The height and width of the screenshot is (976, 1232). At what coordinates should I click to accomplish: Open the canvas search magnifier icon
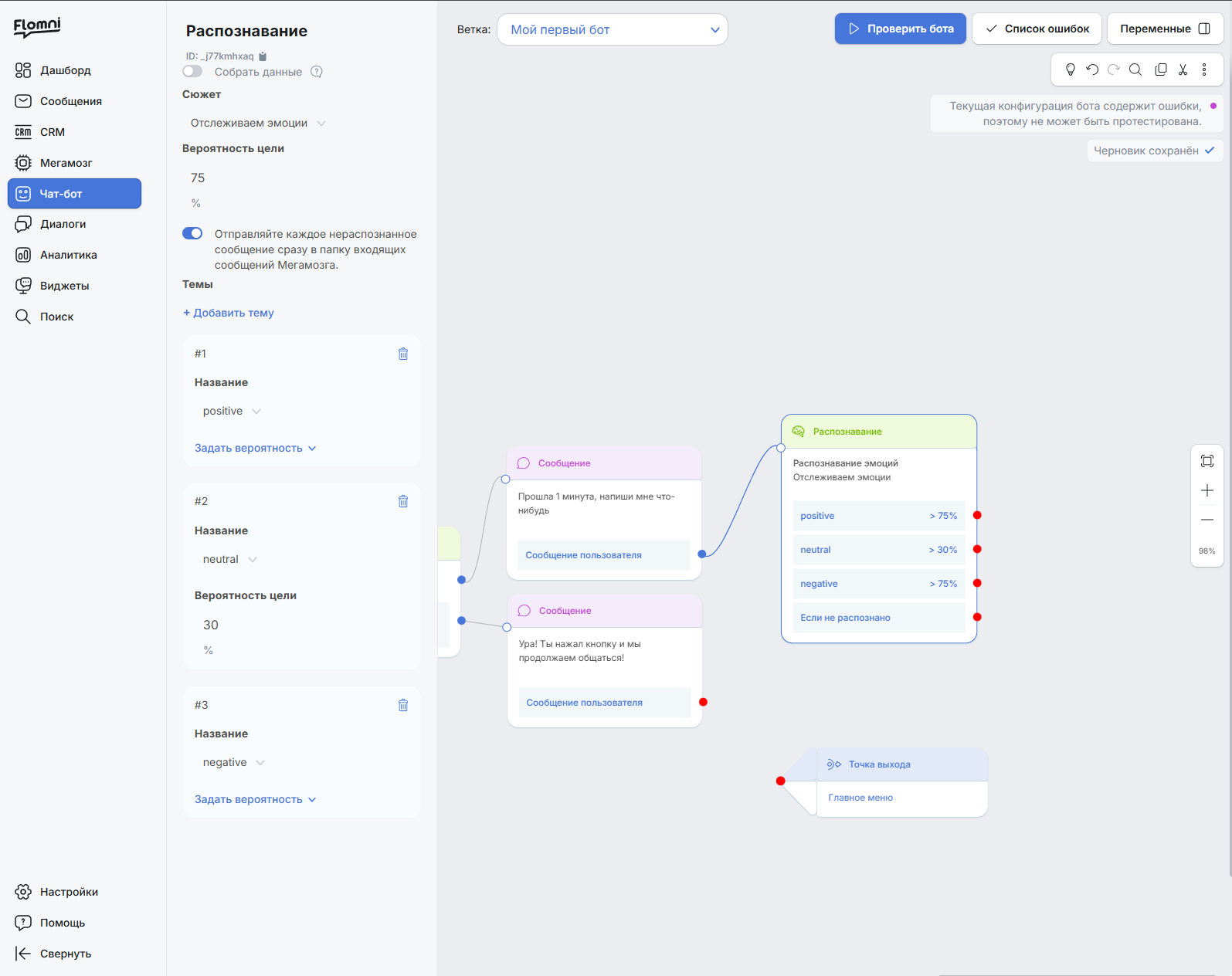point(1135,69)
